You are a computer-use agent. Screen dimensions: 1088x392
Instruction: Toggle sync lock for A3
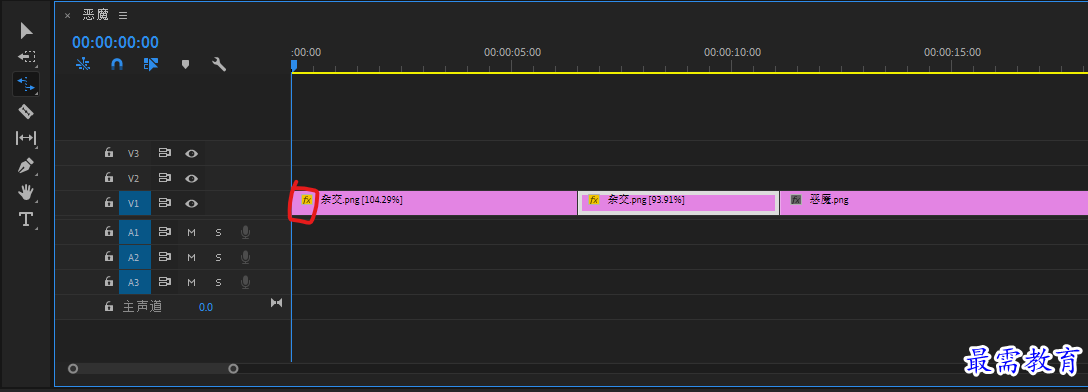click(164, 282)
